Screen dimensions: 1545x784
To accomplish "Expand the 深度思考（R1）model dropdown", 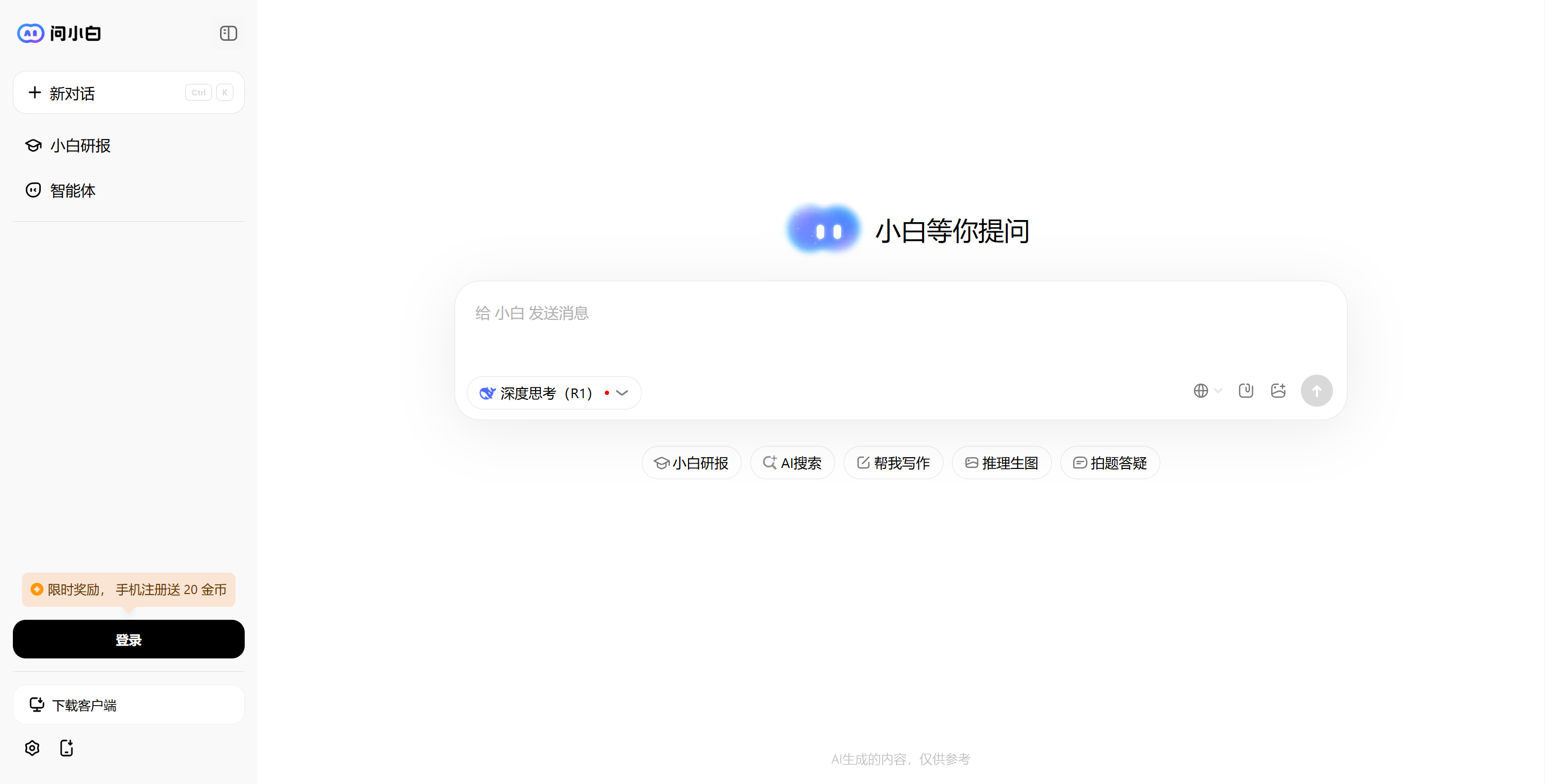I will [x=554, y=393].
